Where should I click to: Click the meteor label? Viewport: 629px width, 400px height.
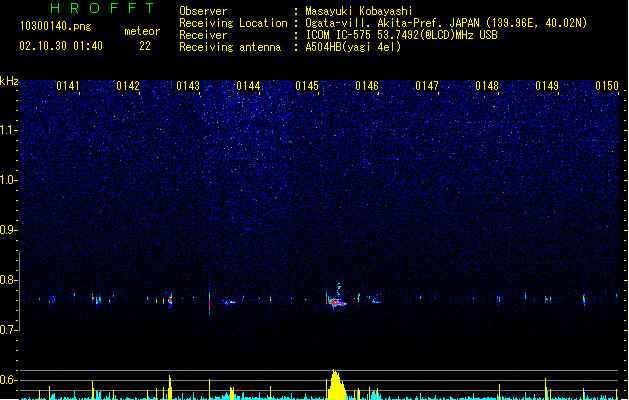[x=142, y=31]
